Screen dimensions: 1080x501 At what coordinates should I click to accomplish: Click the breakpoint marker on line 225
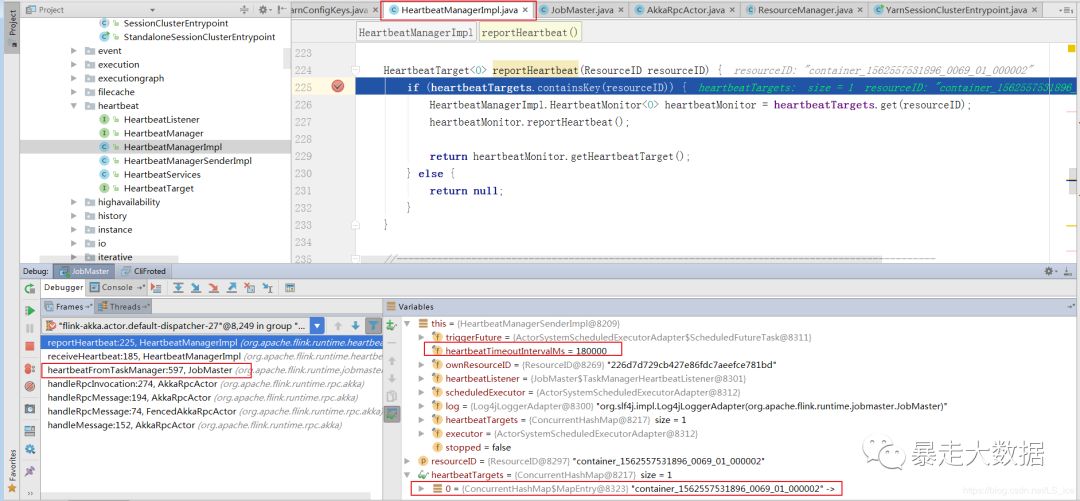[x=338, y=87]
